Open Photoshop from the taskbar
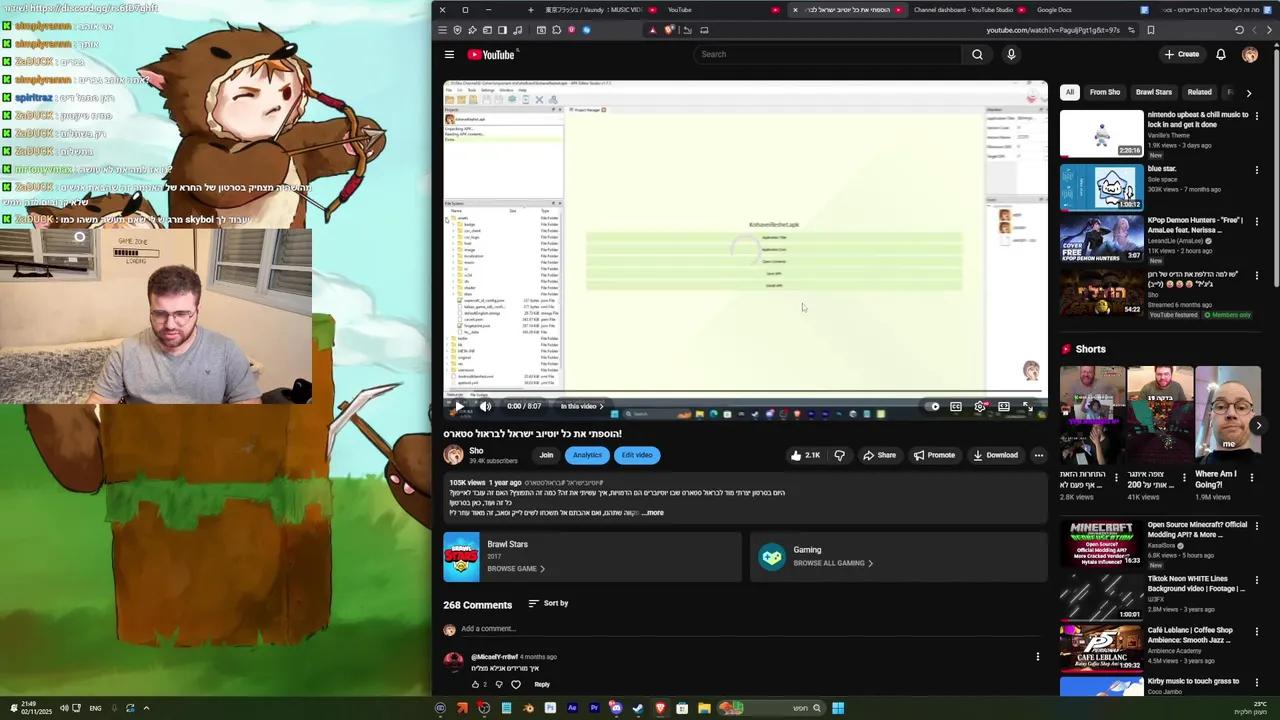 (550, 708)
